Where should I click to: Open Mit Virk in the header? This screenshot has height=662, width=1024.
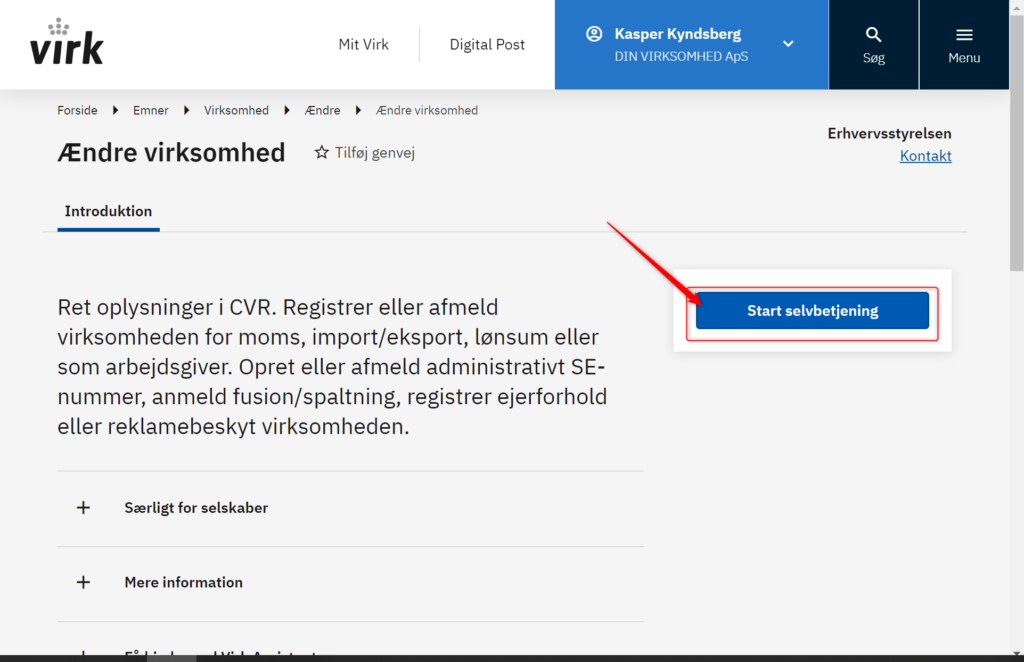[x=363, y=44]
